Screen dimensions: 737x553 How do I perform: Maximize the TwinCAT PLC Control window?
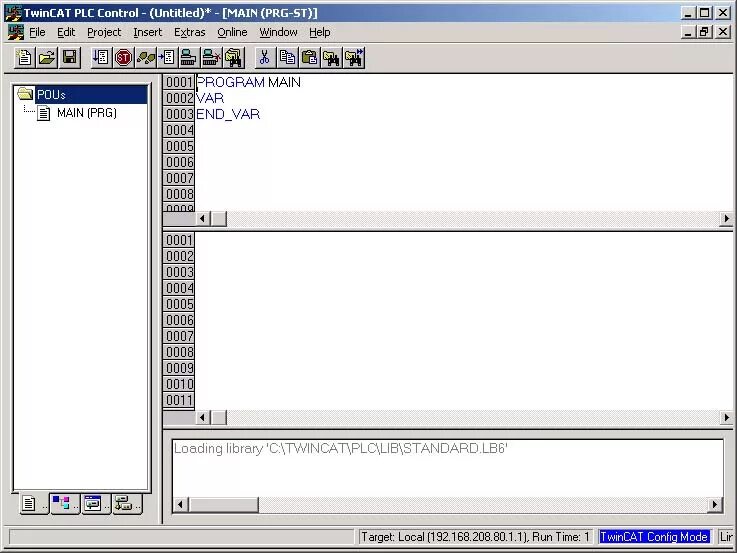point(704,13)
